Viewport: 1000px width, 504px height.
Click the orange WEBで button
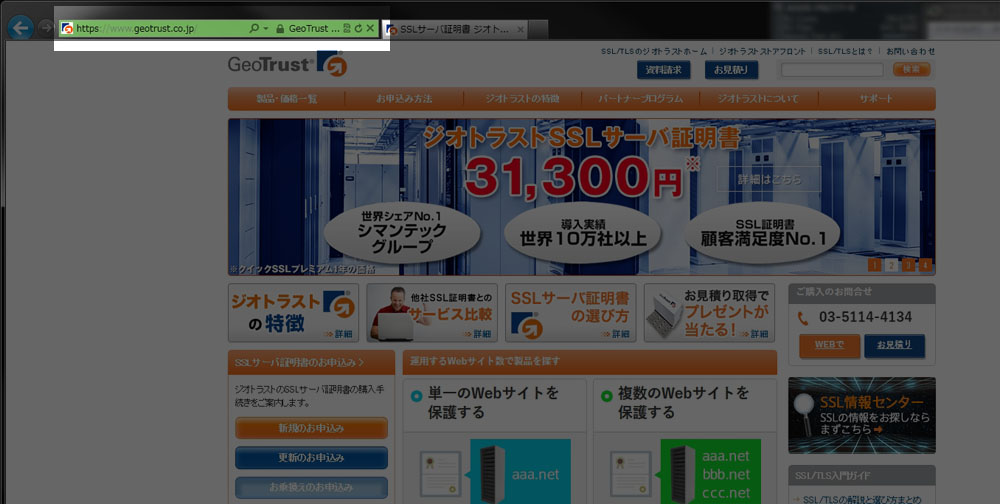point(829,345)
